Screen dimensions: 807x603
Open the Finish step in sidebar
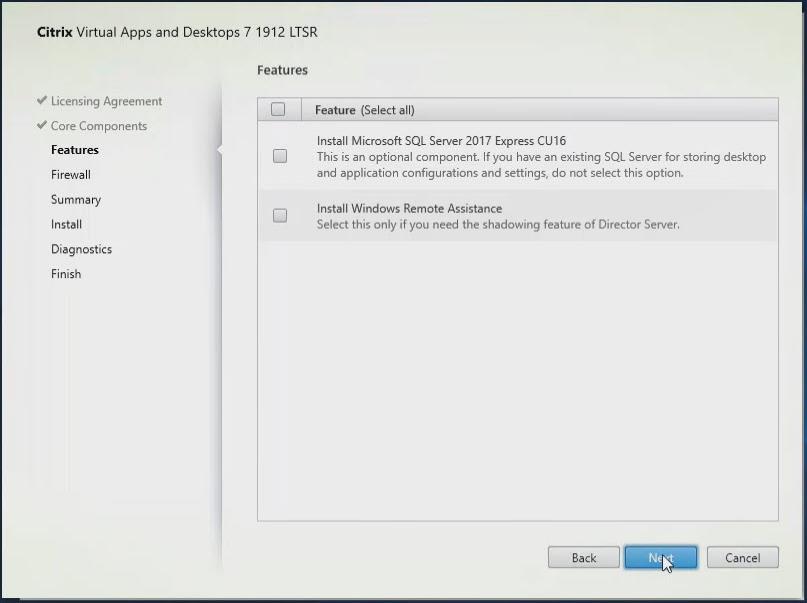(x=66, y=274)
